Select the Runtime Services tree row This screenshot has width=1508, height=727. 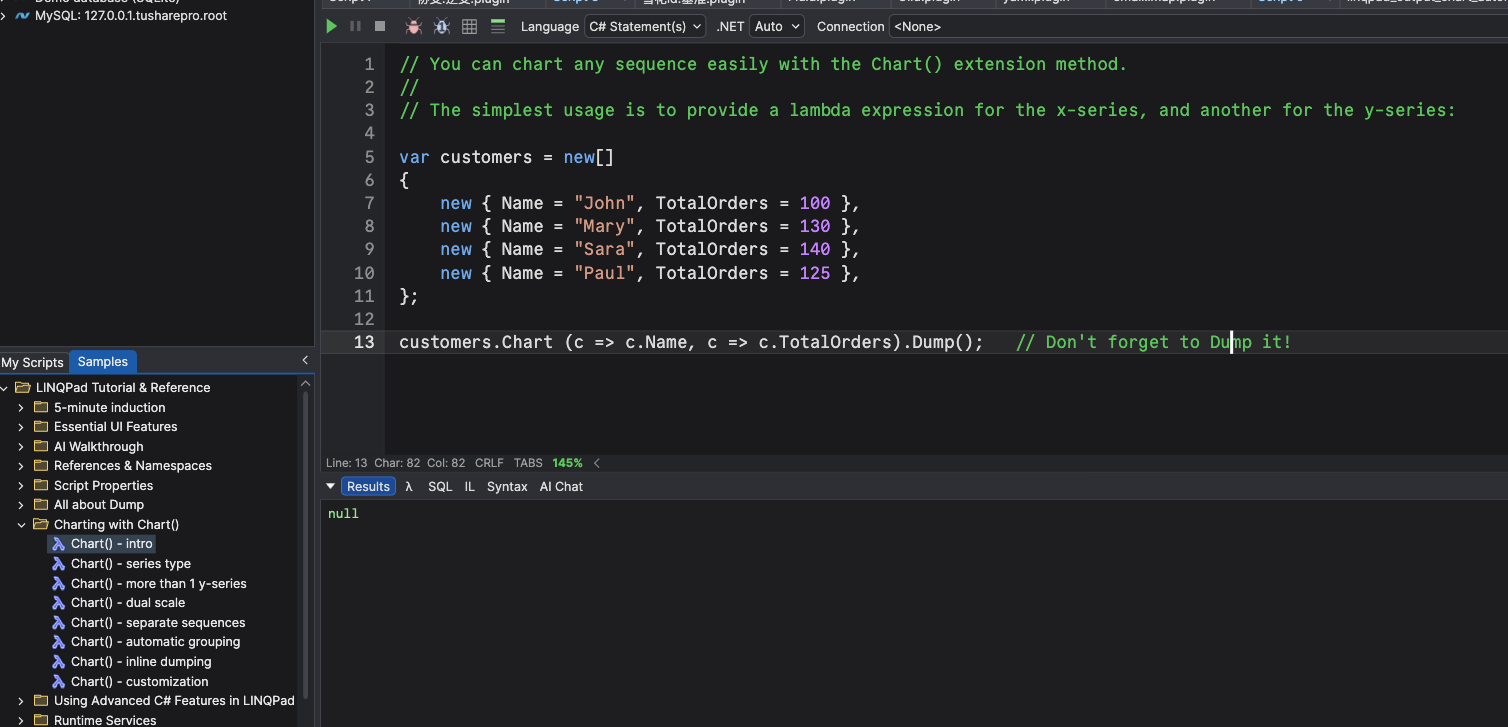(x=105, y=720)
